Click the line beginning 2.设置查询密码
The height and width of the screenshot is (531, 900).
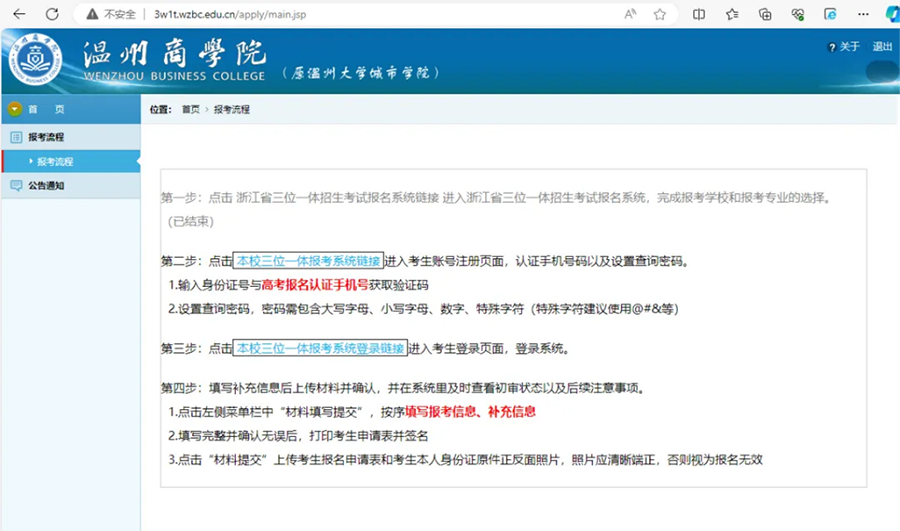[x=424, y=309]
